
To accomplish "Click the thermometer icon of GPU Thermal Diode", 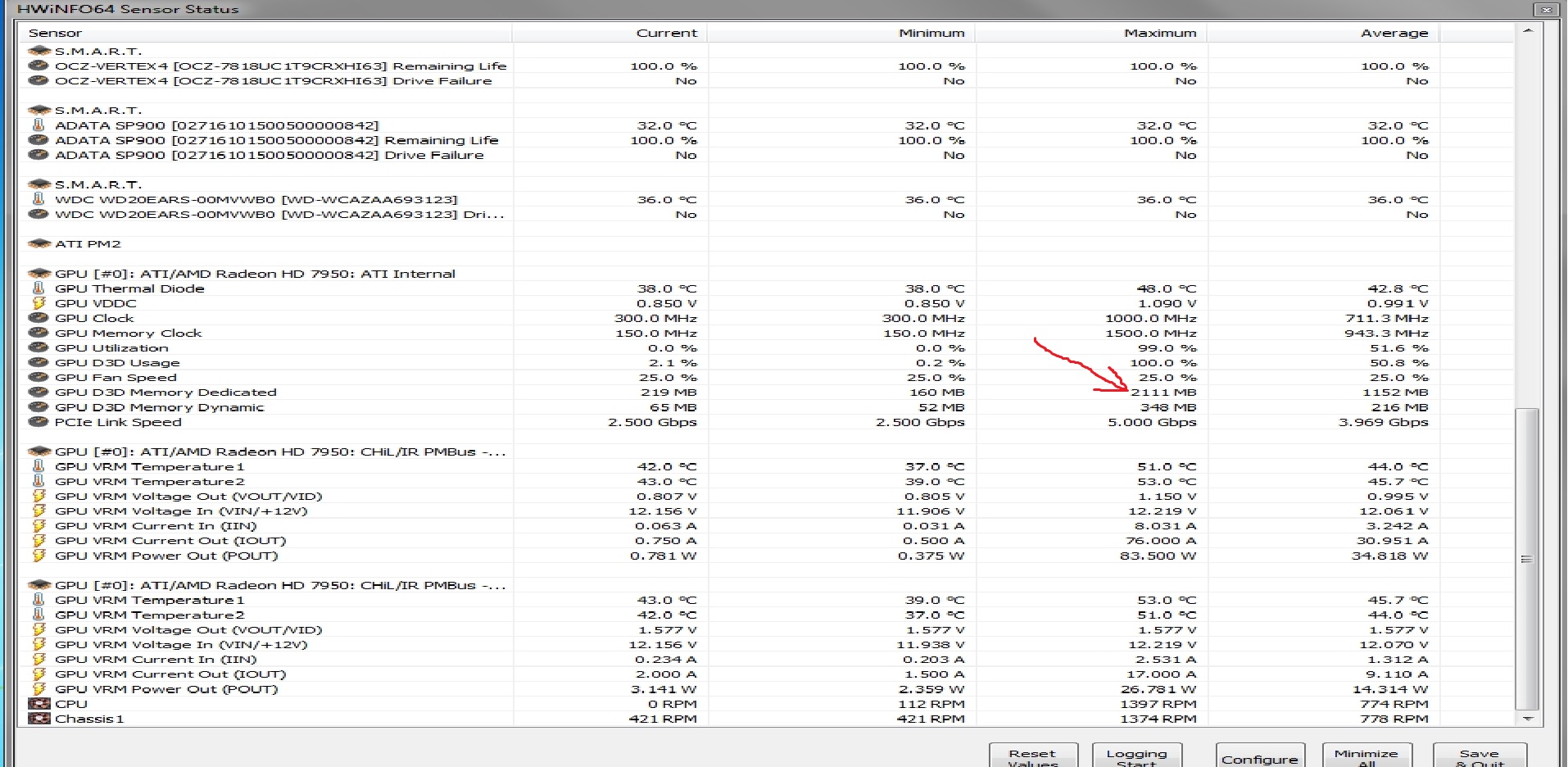I will [x=38, y=288].
